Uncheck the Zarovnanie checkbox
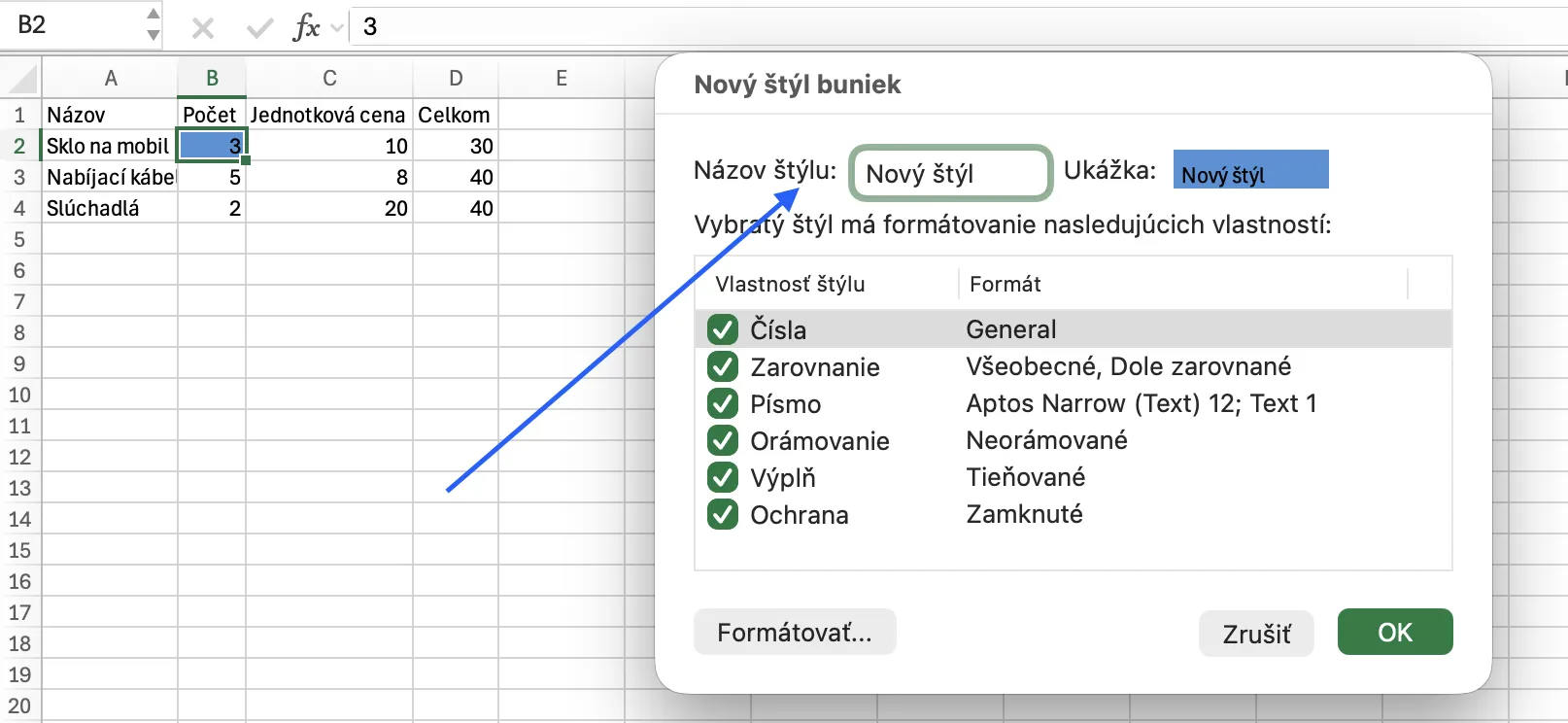Image resolution: width=1568 pixels, height=723 pixels. (x=723, y=366)
